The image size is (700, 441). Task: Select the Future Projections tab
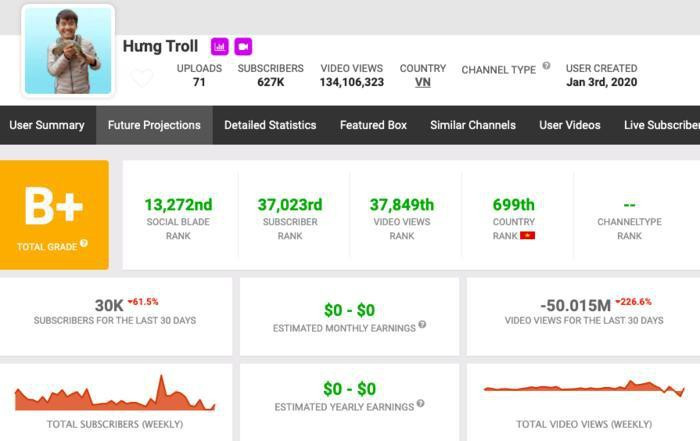click(154, 125)
